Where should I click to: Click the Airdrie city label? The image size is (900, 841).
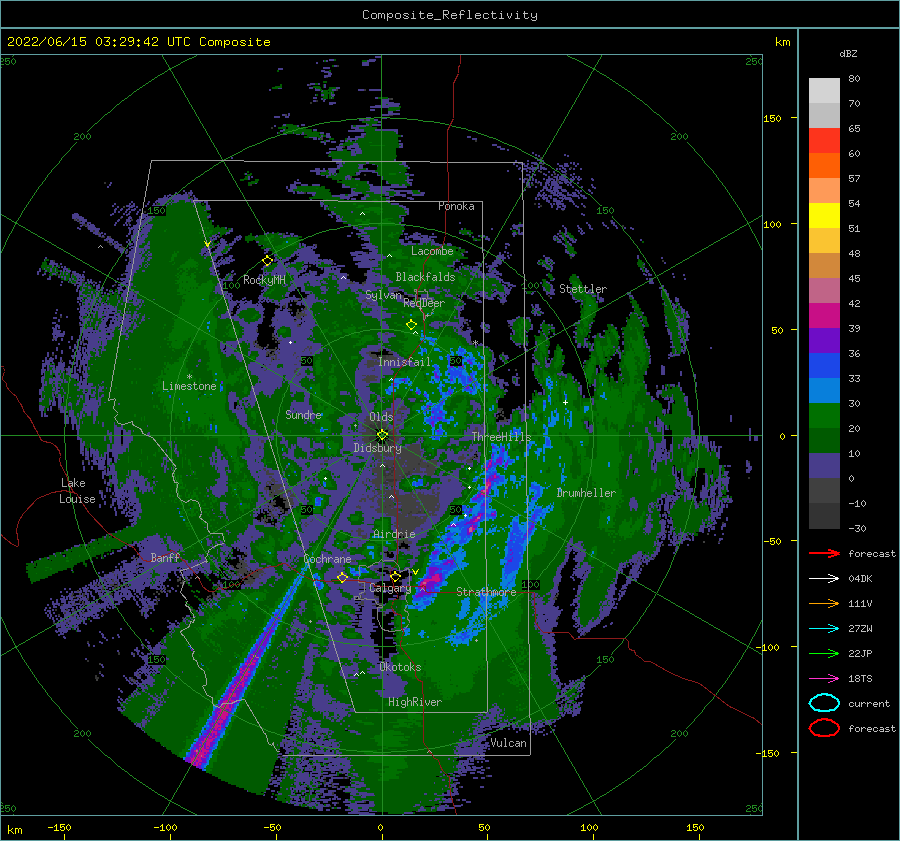coord(394,534)
